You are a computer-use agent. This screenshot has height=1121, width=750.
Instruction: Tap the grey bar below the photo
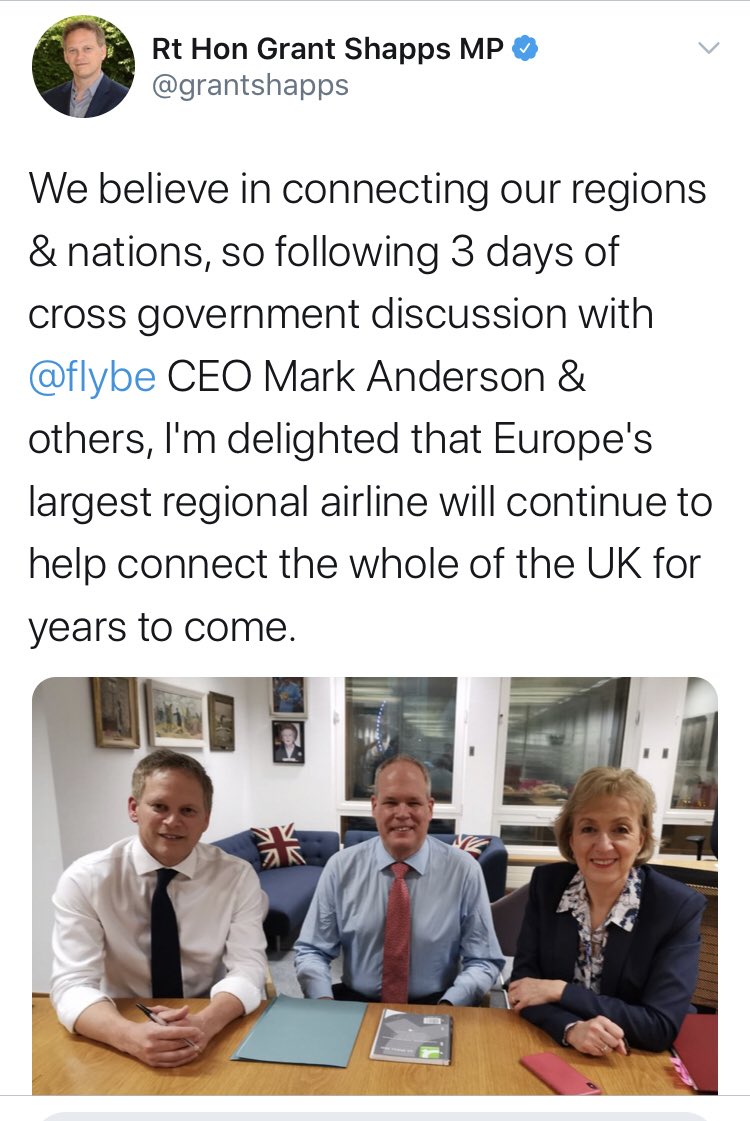point(375,1116)
